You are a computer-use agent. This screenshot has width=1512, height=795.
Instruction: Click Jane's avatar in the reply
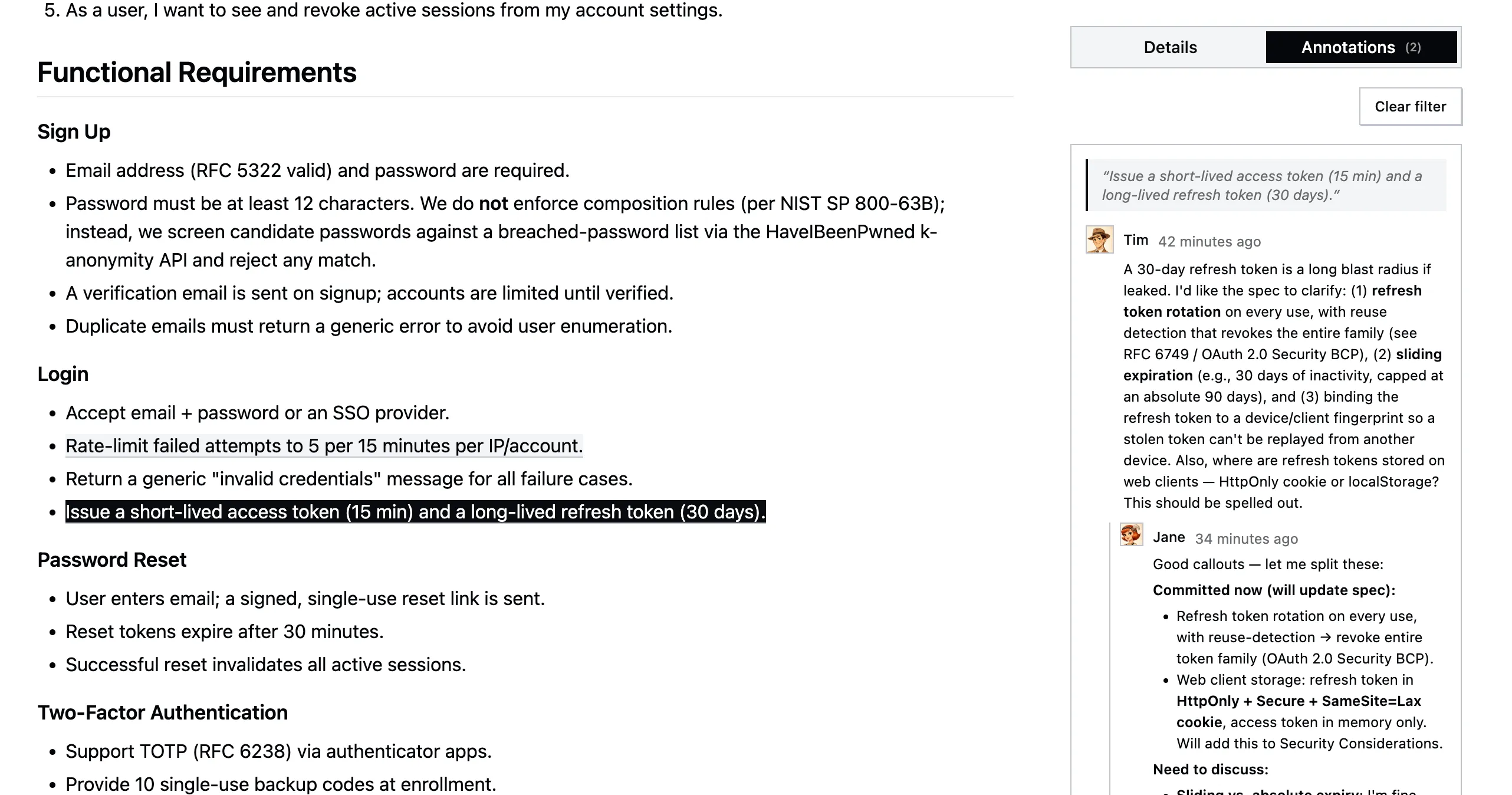1131,535
